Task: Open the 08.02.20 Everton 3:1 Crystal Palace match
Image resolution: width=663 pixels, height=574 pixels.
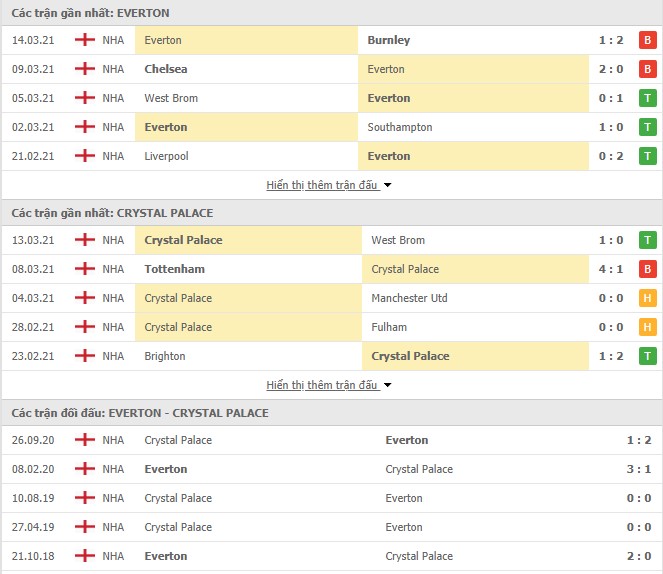Action: (x=332, y=469)
